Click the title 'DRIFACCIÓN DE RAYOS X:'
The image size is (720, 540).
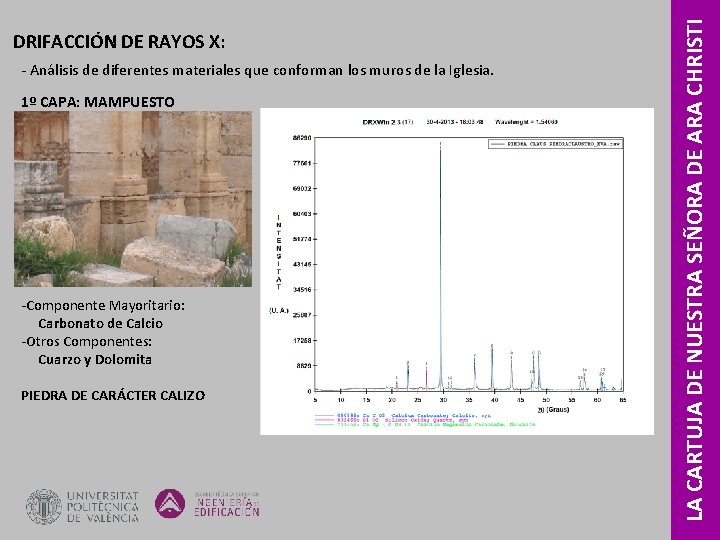(x=119, y=42)
